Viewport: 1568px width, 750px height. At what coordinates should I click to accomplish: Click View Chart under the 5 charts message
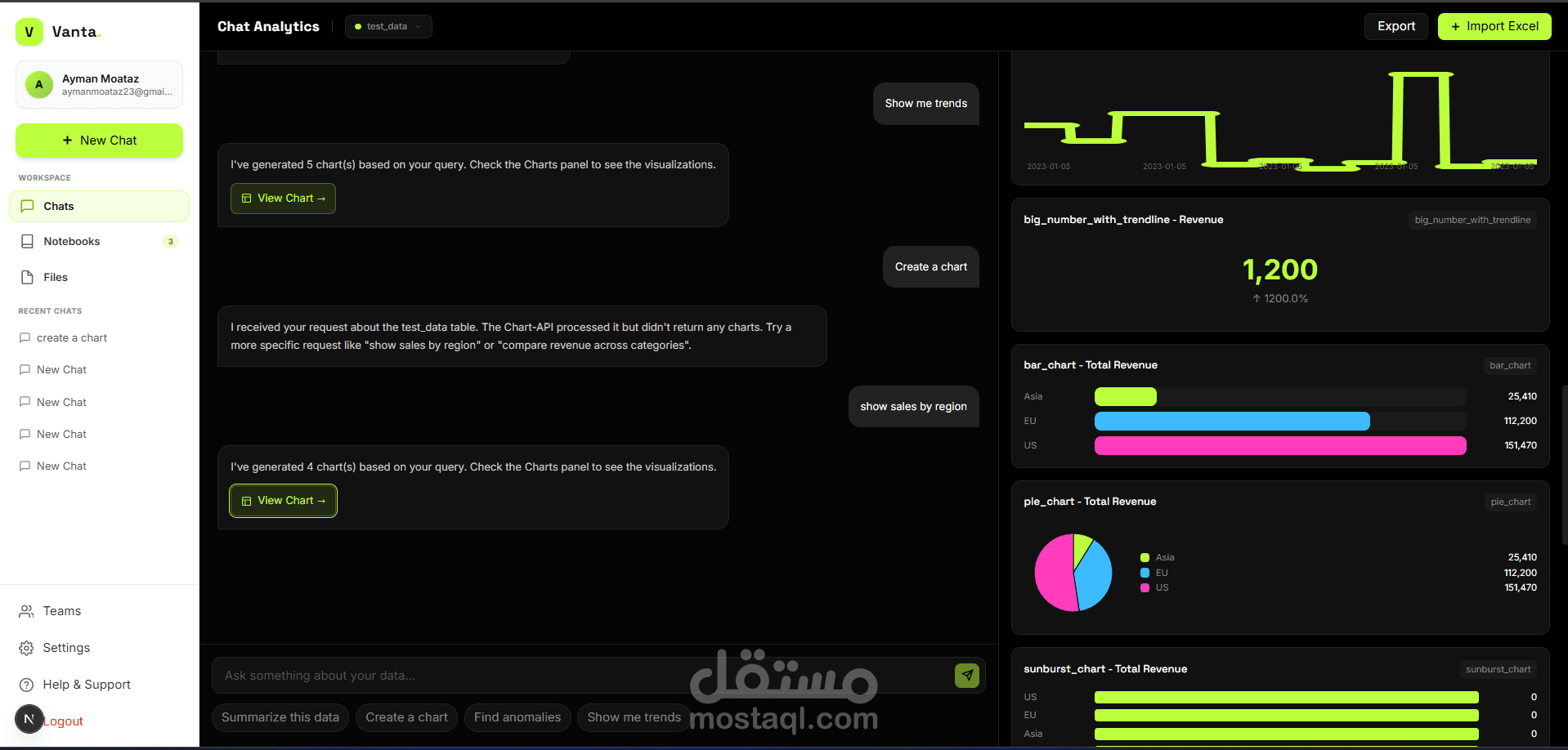point(283,199)
